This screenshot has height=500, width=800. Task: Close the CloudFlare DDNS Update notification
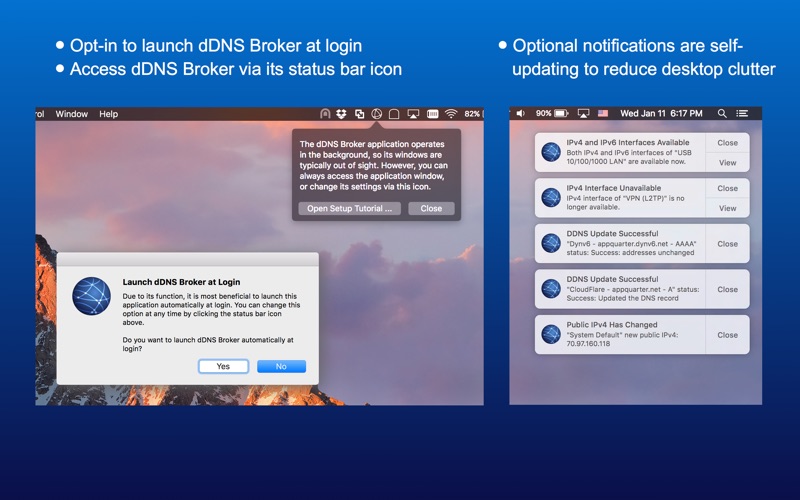pyautogui.click(x=727, y=289)
